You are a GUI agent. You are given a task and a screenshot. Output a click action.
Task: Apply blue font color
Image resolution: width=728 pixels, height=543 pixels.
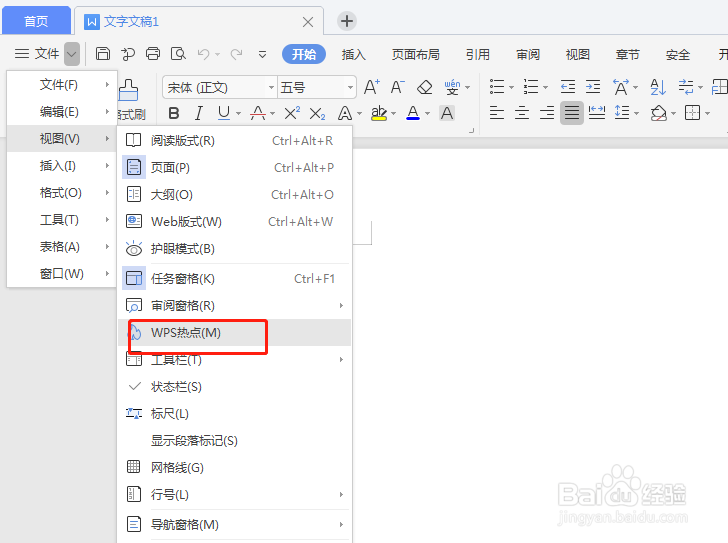tap(413, 113)
